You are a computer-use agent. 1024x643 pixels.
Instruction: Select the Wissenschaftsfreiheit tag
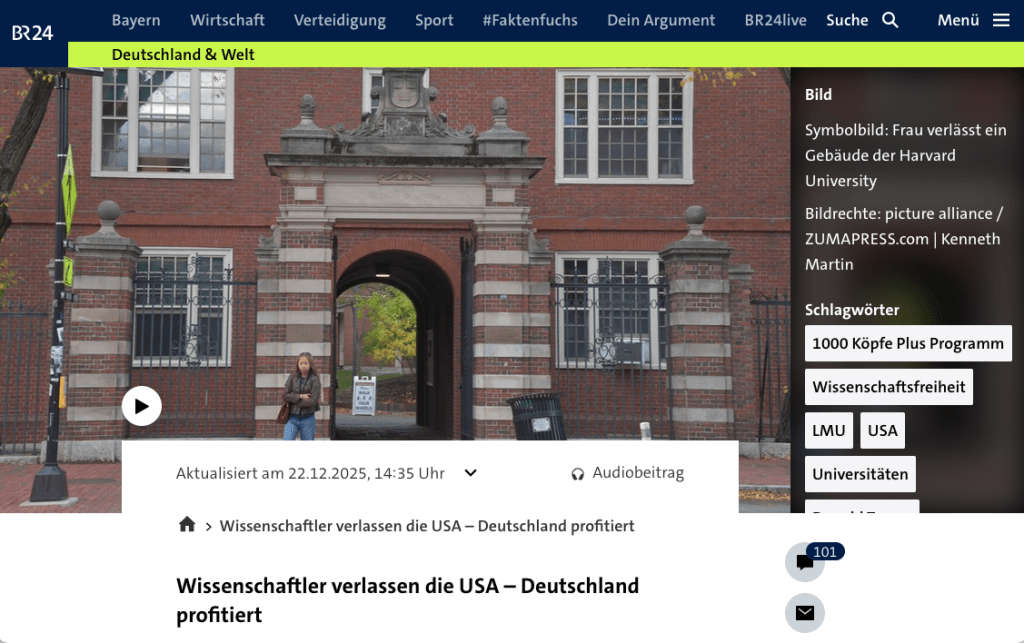[889, 387]
